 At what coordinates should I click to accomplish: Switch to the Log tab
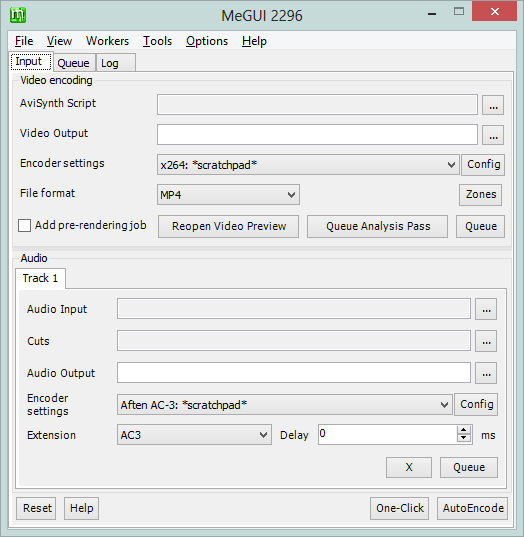point(116,63)
